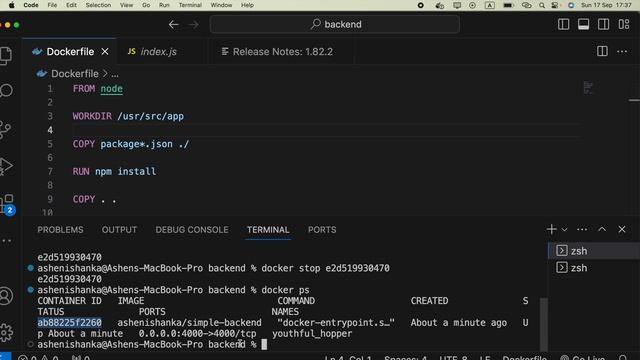Open editor More Actions ellipsis
Screen dimensions: 640x360
coord(622,52)
